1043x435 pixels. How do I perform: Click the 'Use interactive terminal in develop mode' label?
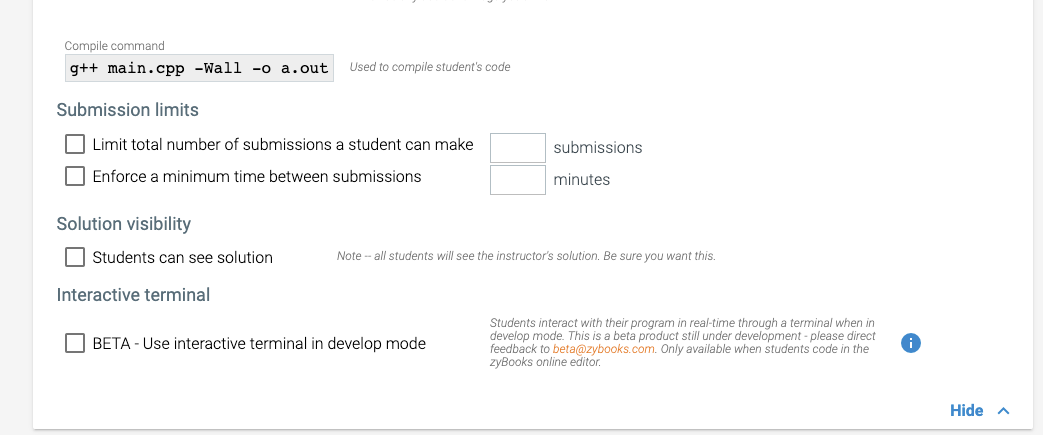[x=259, y=344]
